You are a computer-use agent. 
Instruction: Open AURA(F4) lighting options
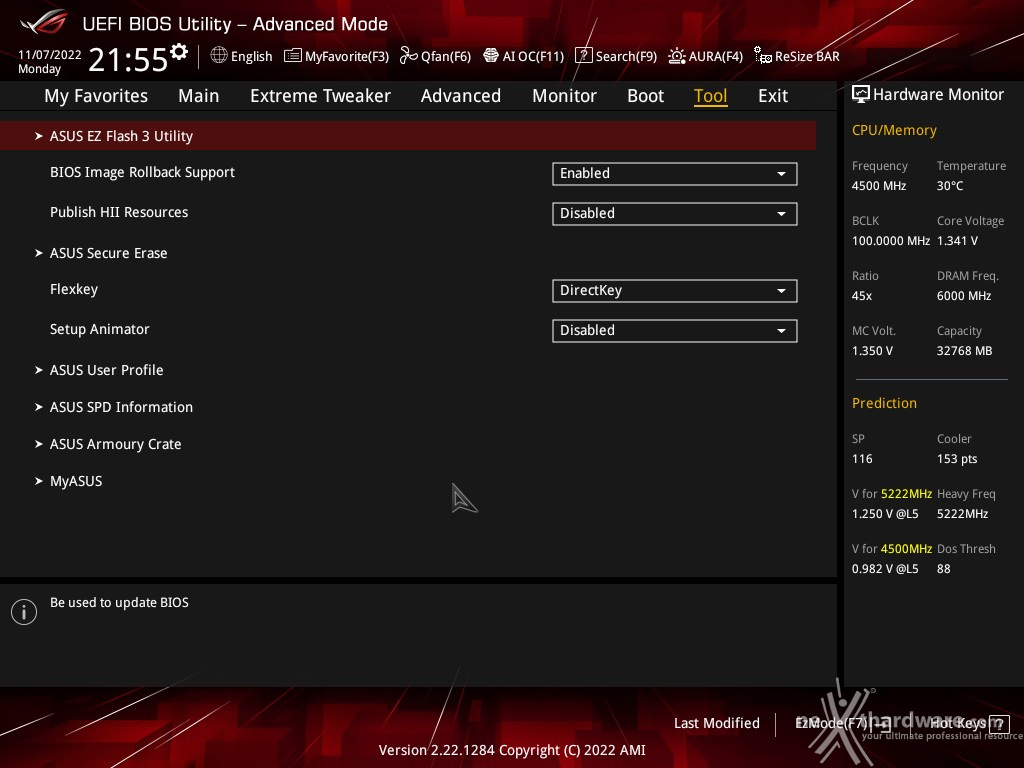tap(705, 56)
